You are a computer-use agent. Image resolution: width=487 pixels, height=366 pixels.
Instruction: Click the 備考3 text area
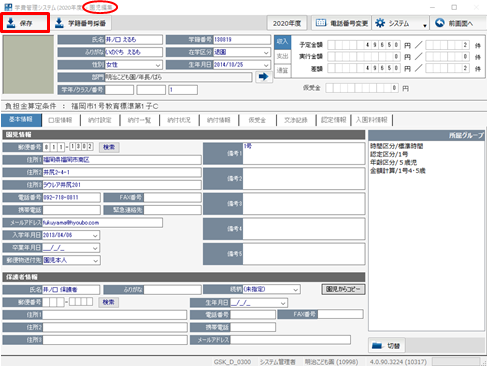[x=304, y=204]
